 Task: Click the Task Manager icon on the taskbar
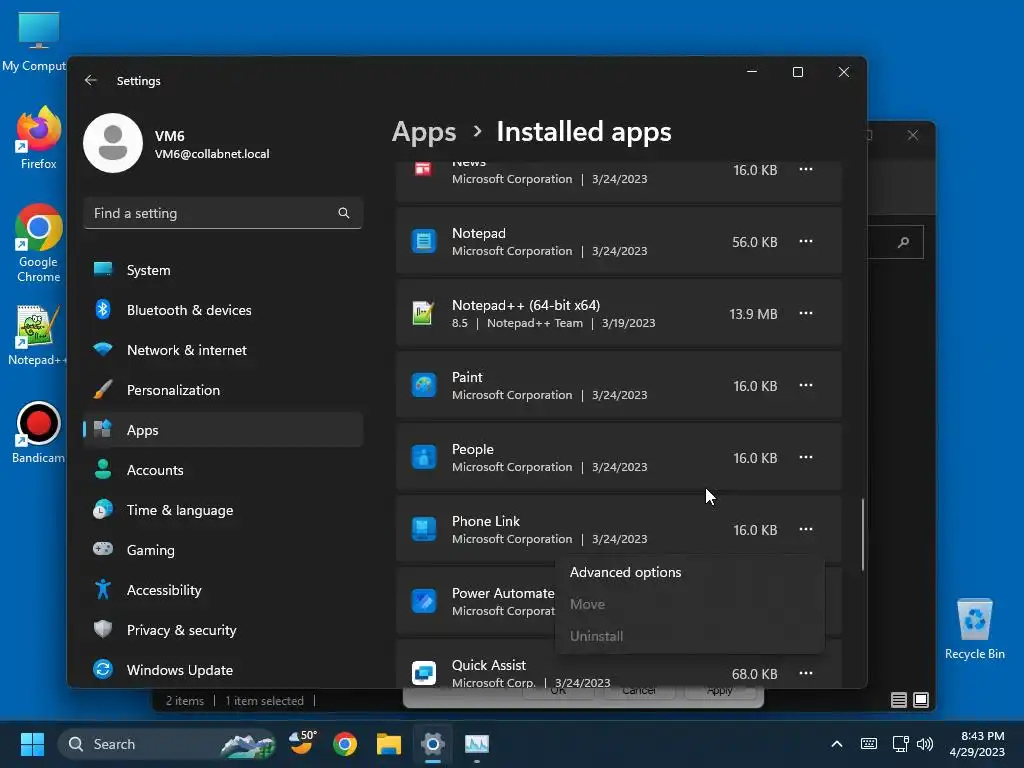(x=477, y=744)
